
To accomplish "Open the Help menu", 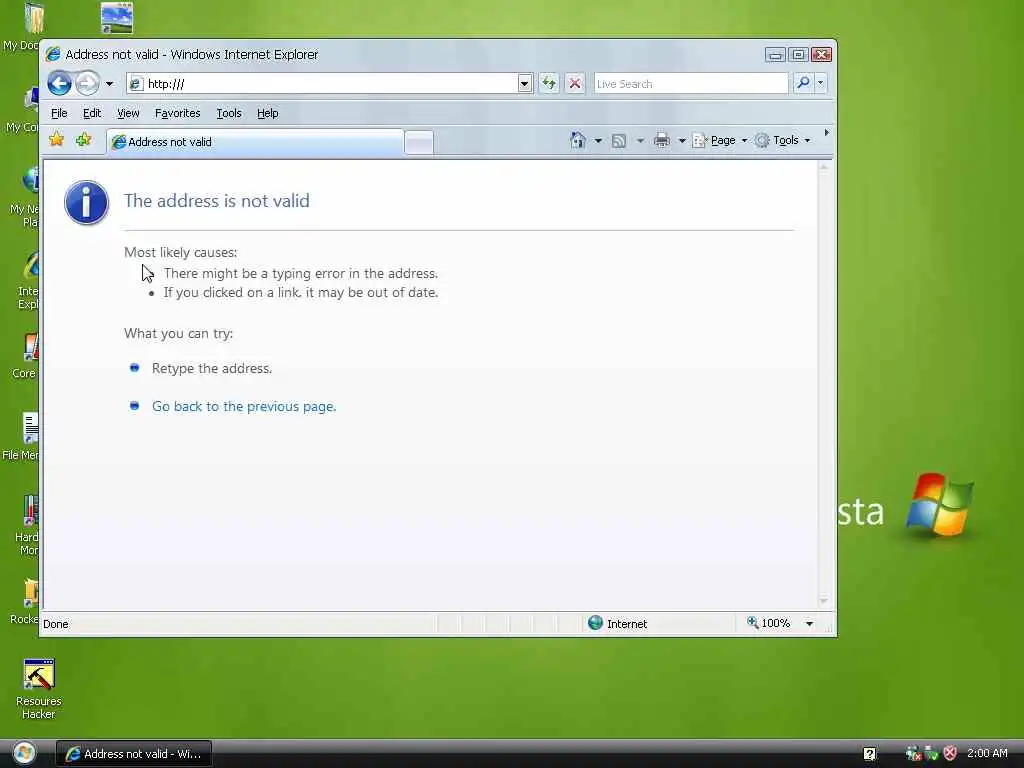I will click(267, 113).
